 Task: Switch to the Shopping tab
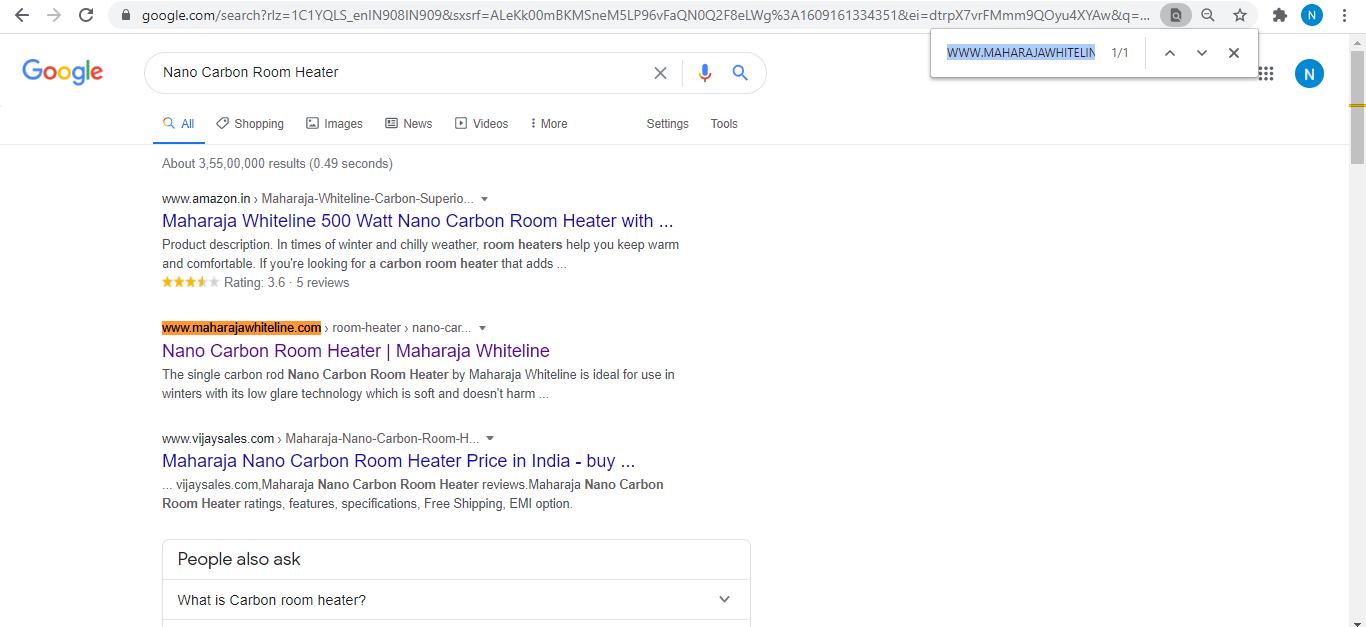pos(250,124)
